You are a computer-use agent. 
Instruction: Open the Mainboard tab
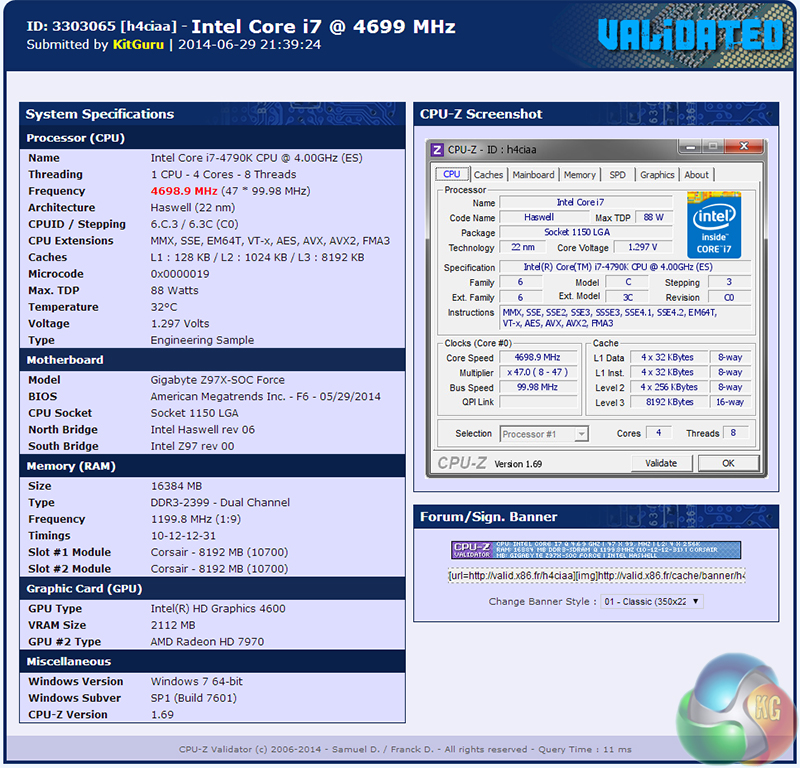pos(533,175)
